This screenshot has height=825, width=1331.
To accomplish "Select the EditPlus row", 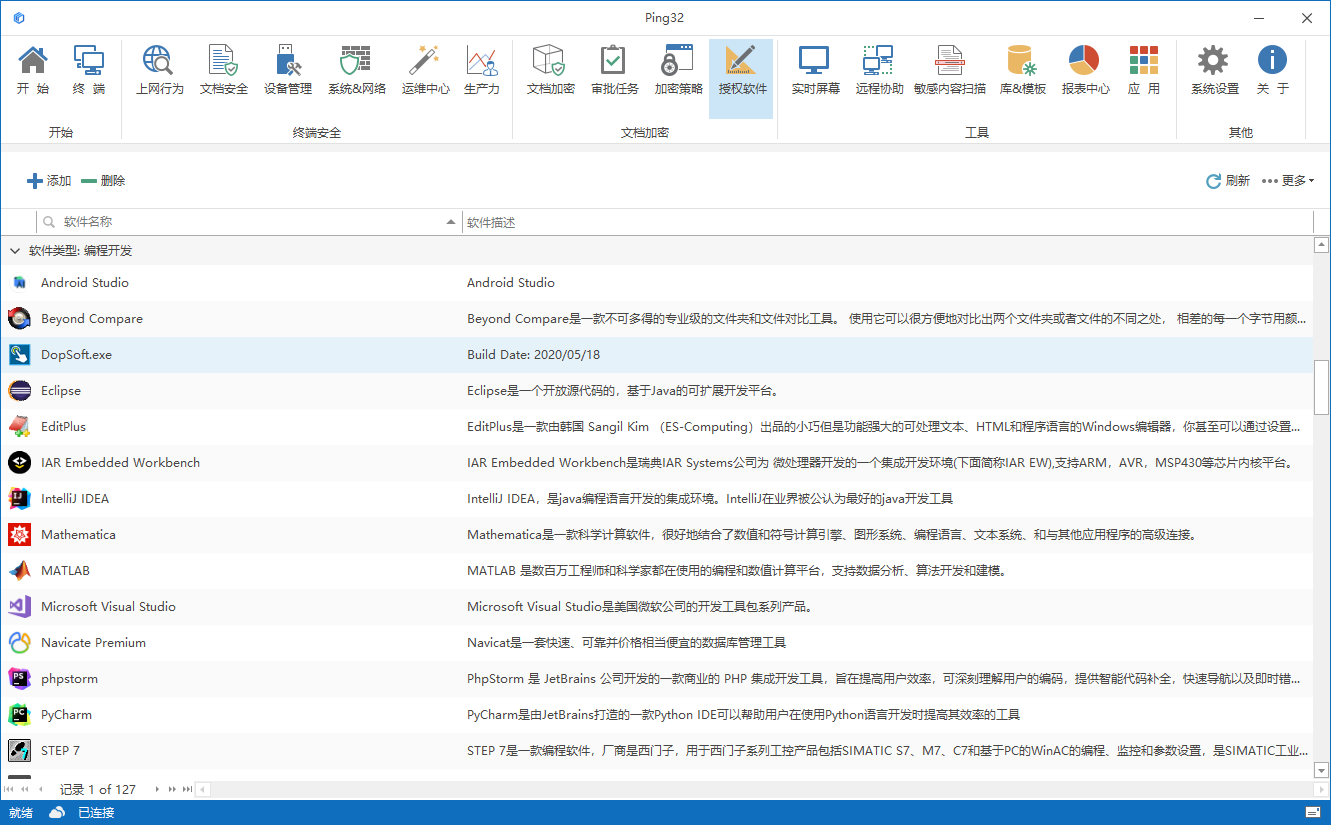I will (x=656, y=427).
